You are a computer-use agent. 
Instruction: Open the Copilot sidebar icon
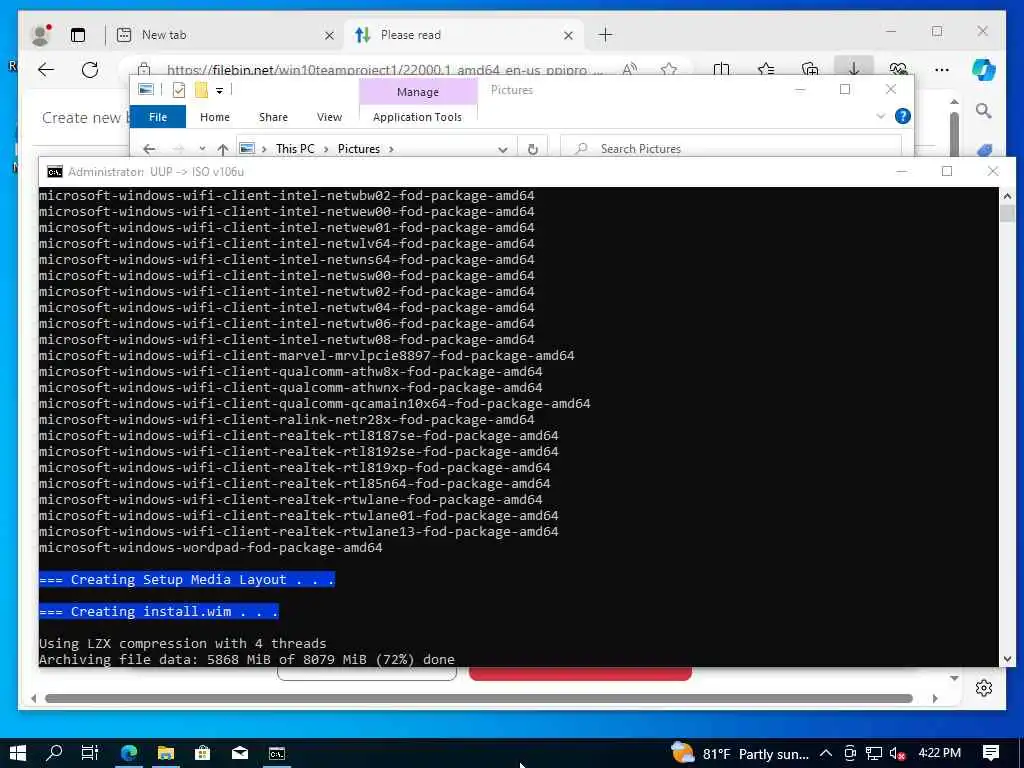tap(984, 69)
